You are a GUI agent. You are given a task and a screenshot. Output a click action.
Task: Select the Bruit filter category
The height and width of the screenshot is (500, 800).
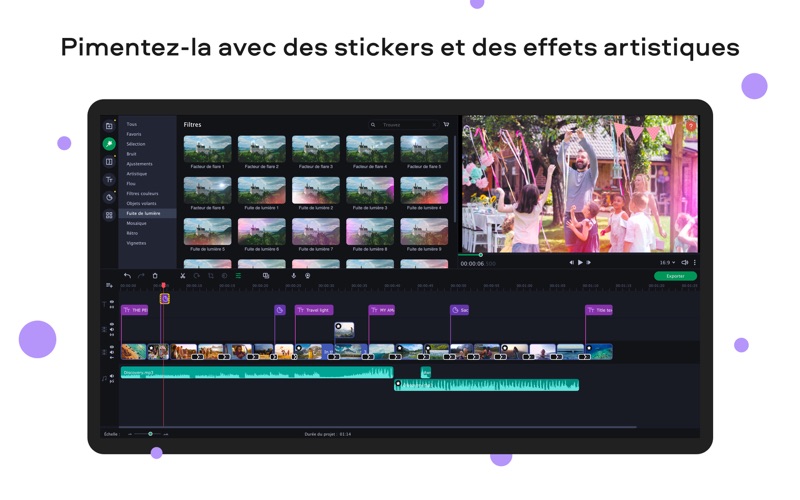(131, 154)
